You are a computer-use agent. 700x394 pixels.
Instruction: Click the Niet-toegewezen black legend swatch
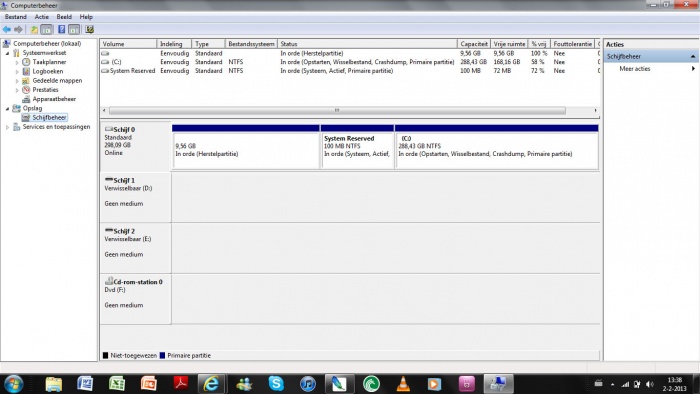(105, 356)
